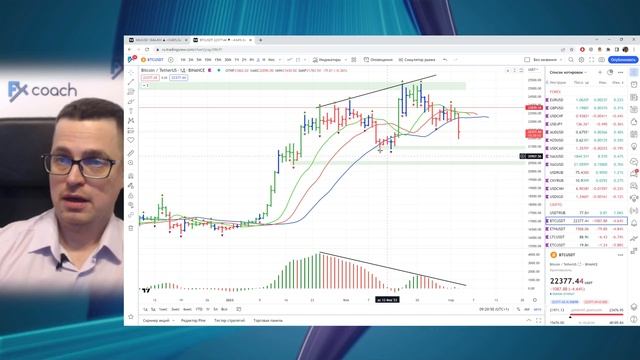Open the Fibonacci and Gann tools
Screen dimensions: 640x360
point(131,92)
